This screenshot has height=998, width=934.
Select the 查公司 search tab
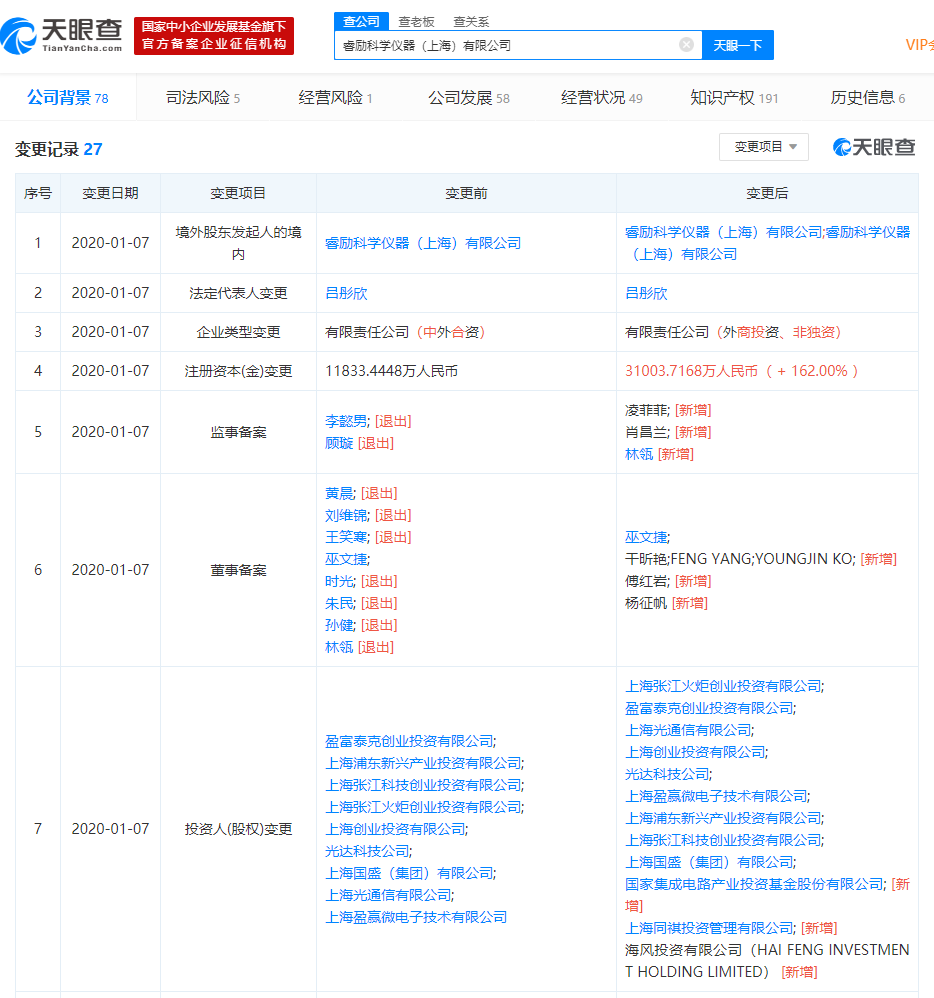coord(361,21)
